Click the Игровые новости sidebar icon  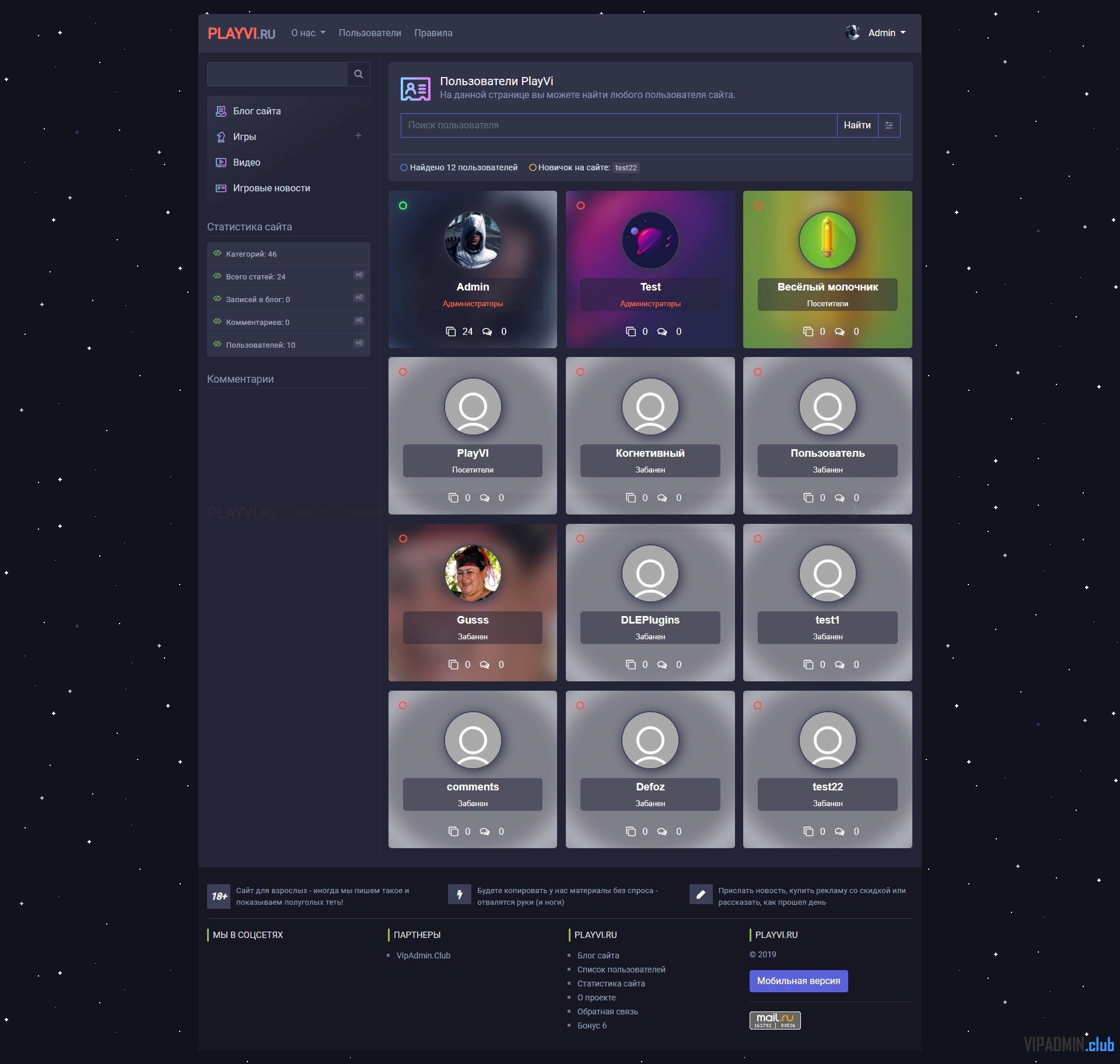click(221, 188)
